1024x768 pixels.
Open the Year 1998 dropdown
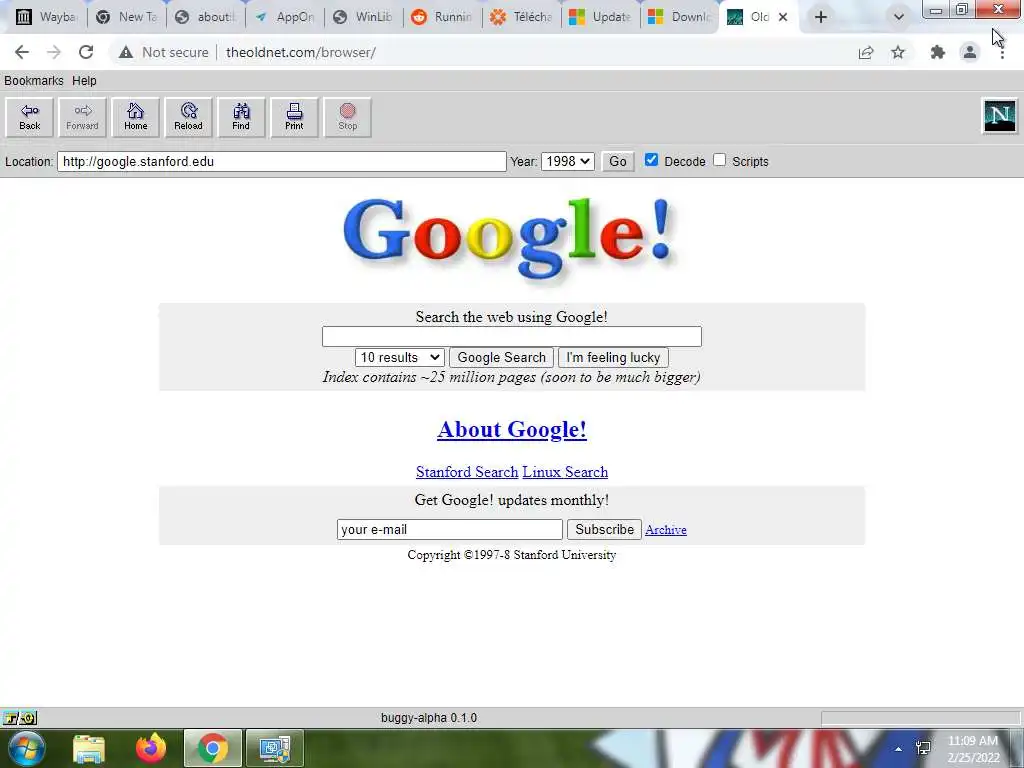pyautogui.click(x=568, y=161)
